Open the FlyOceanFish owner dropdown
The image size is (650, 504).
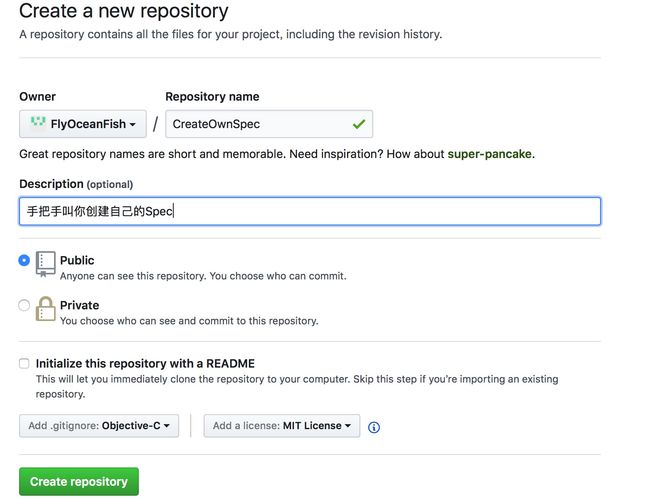coord(82,124)
